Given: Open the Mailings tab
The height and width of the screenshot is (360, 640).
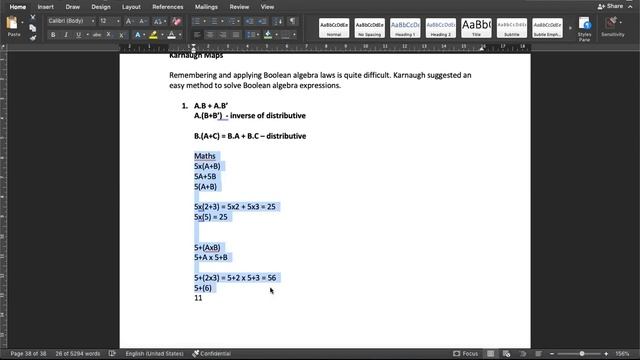Looking at the screenshot, I should click(x=206, y=7).
